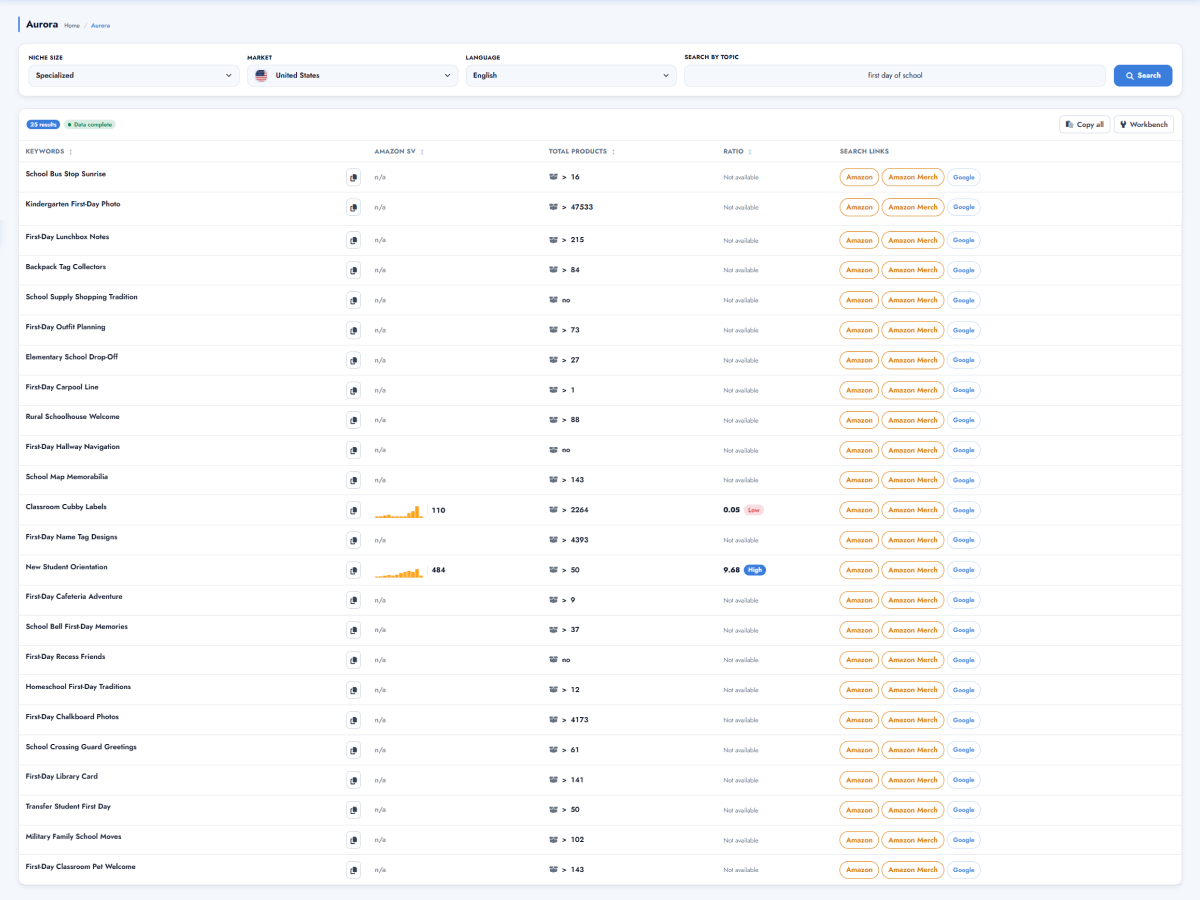
Task: Copy keyword First-Day Lunchbox Notes
Action: [x=353, y=240]
